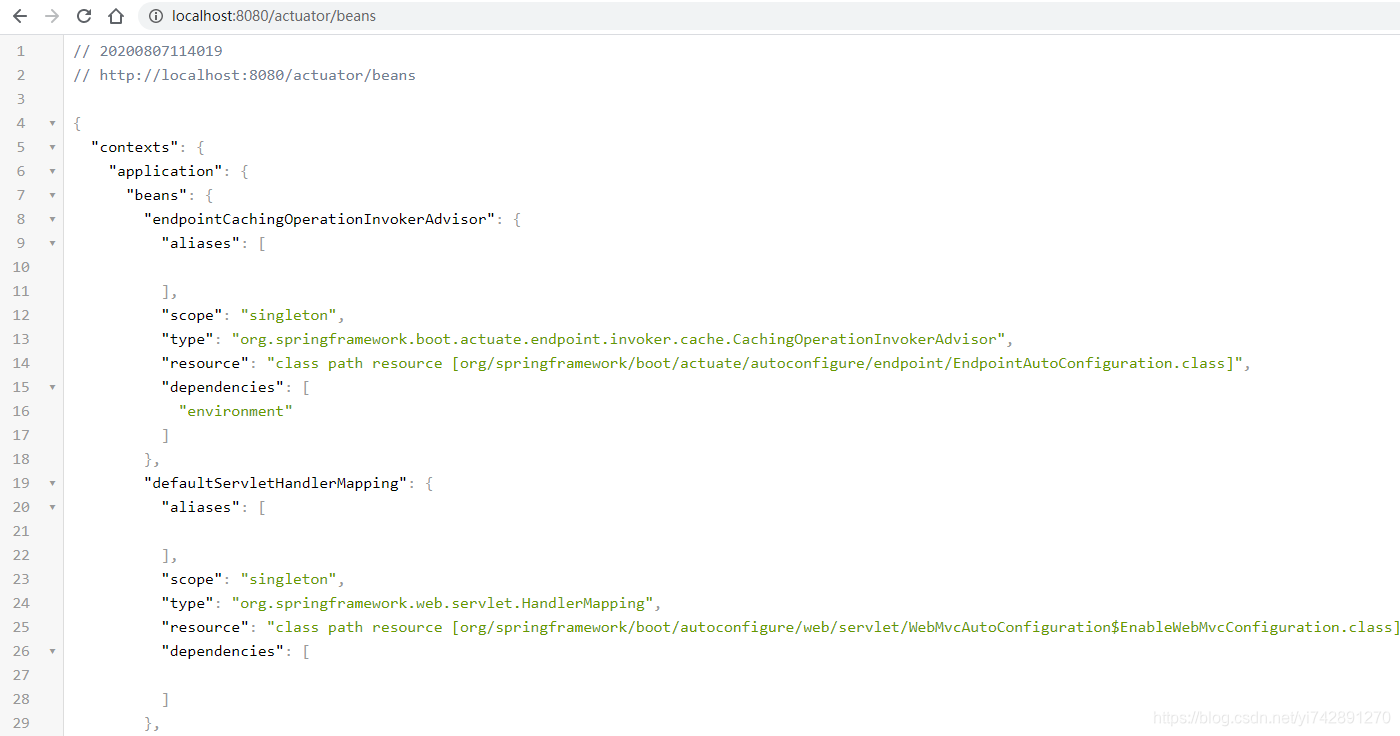1400x736 pixels.
Task: Click the comment URL http://localhost:8080/actuator/beans
Action: click(257, 75)
